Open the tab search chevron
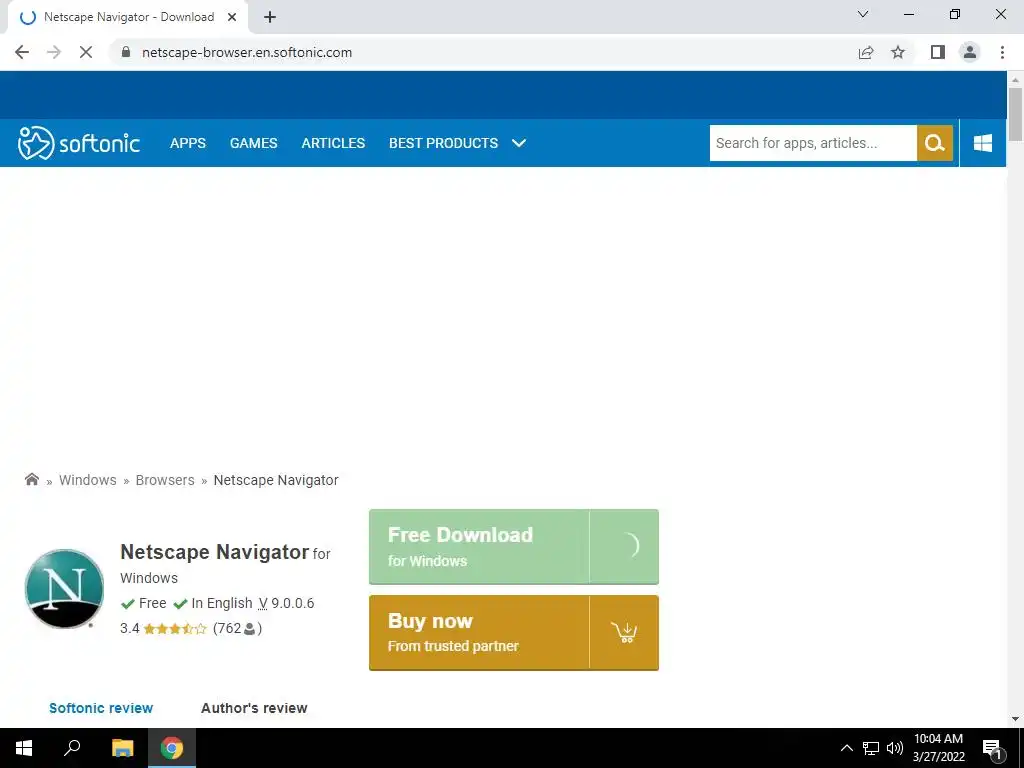The width and height of the screenshot is (1024, 768). point(863,14)
